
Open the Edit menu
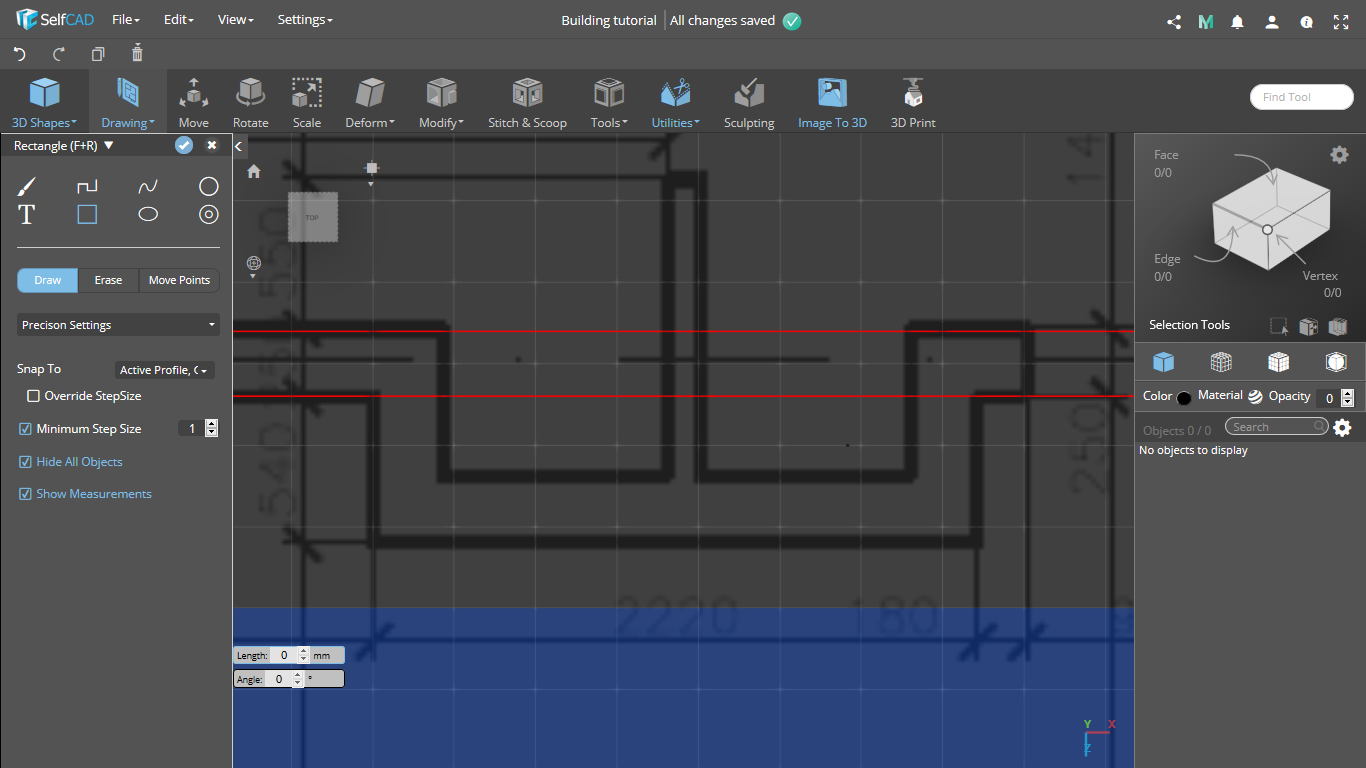[x=180, y=20]
